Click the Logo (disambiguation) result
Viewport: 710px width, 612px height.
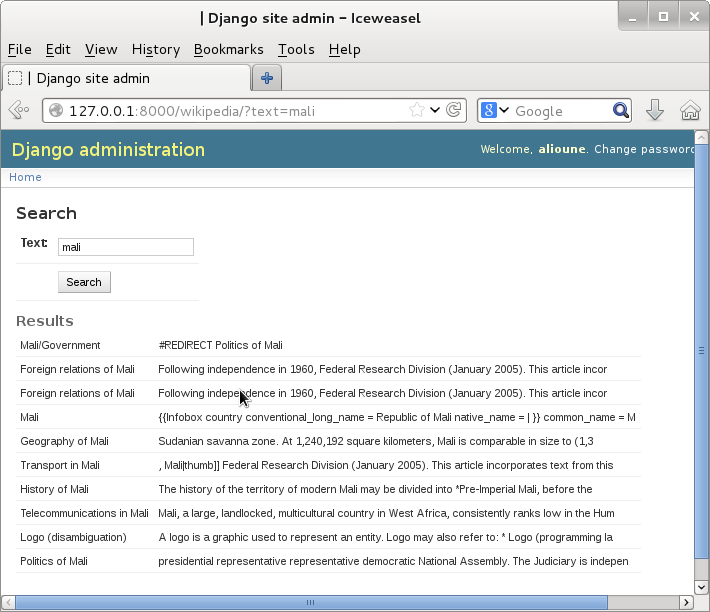point(73,537)
